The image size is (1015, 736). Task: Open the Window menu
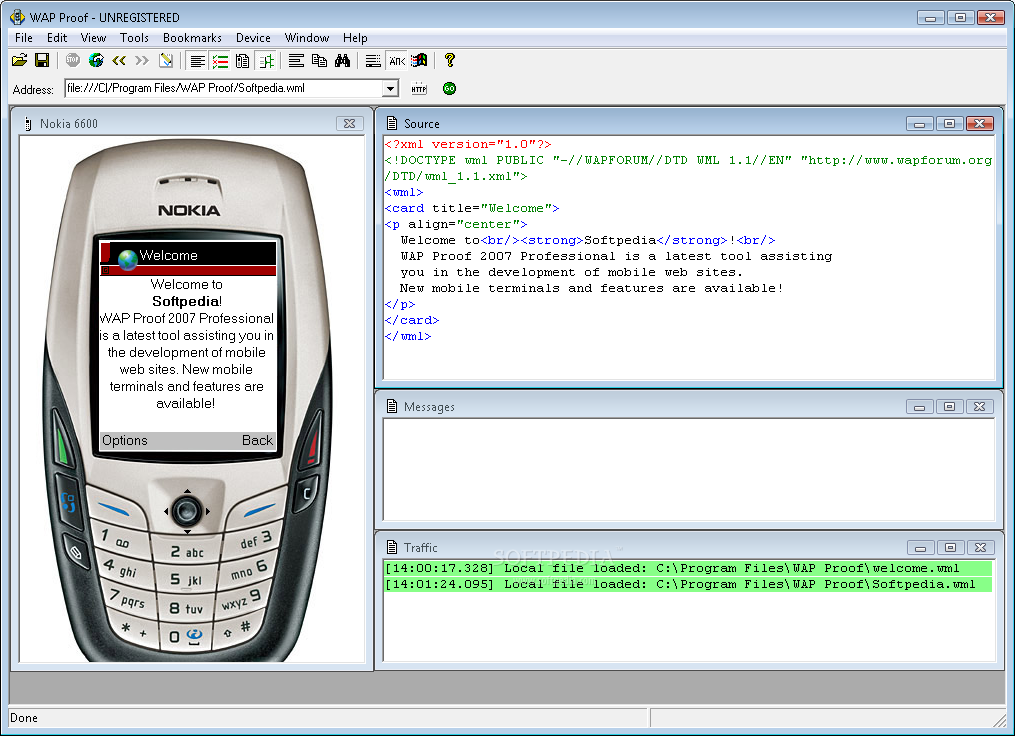coord(307,38)
